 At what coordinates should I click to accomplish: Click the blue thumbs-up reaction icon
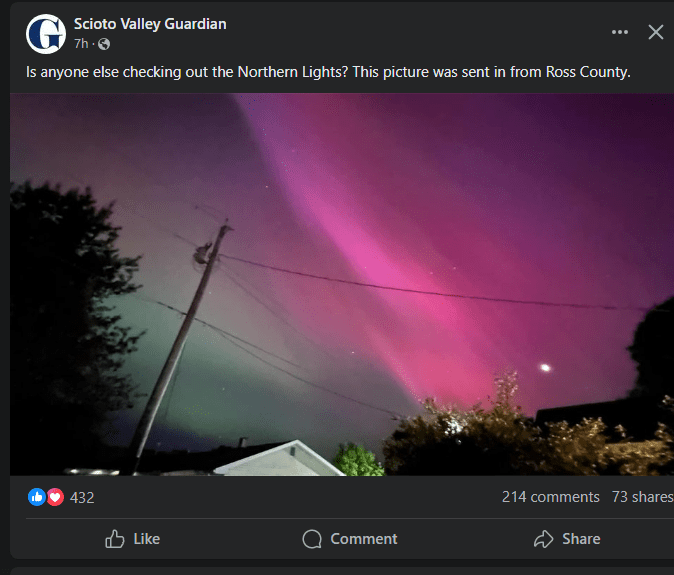tap(37, 497)
